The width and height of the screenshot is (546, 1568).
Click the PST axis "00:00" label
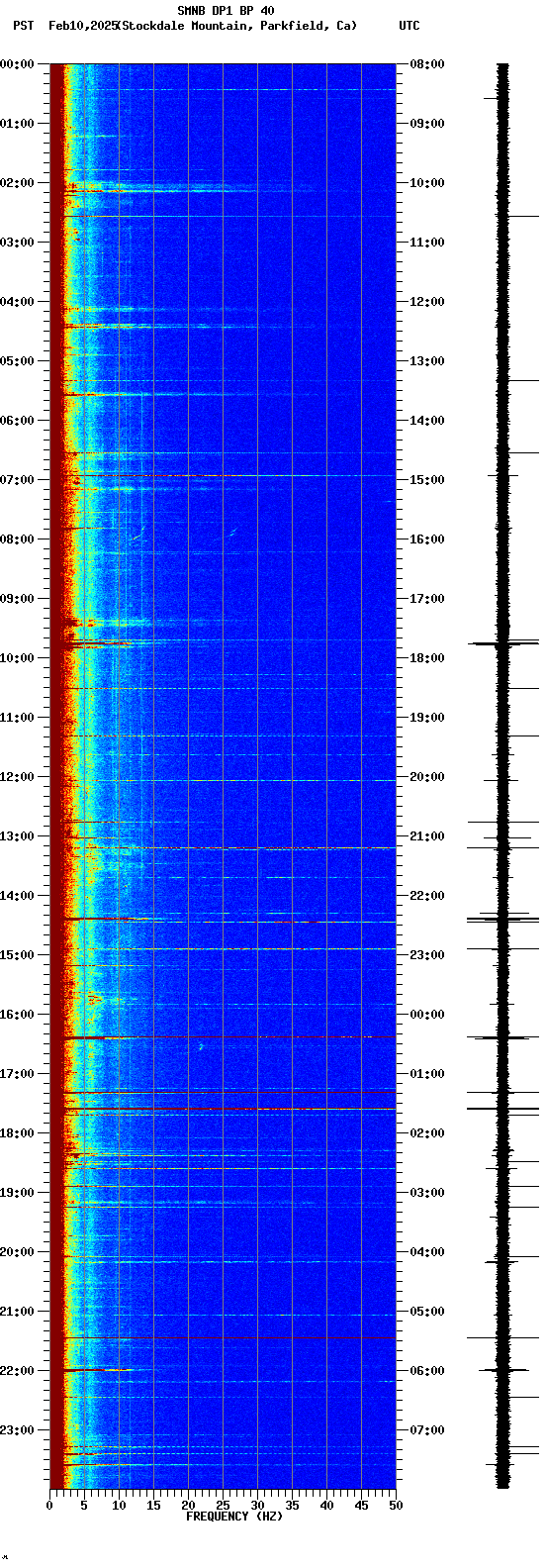coord(17,64)
